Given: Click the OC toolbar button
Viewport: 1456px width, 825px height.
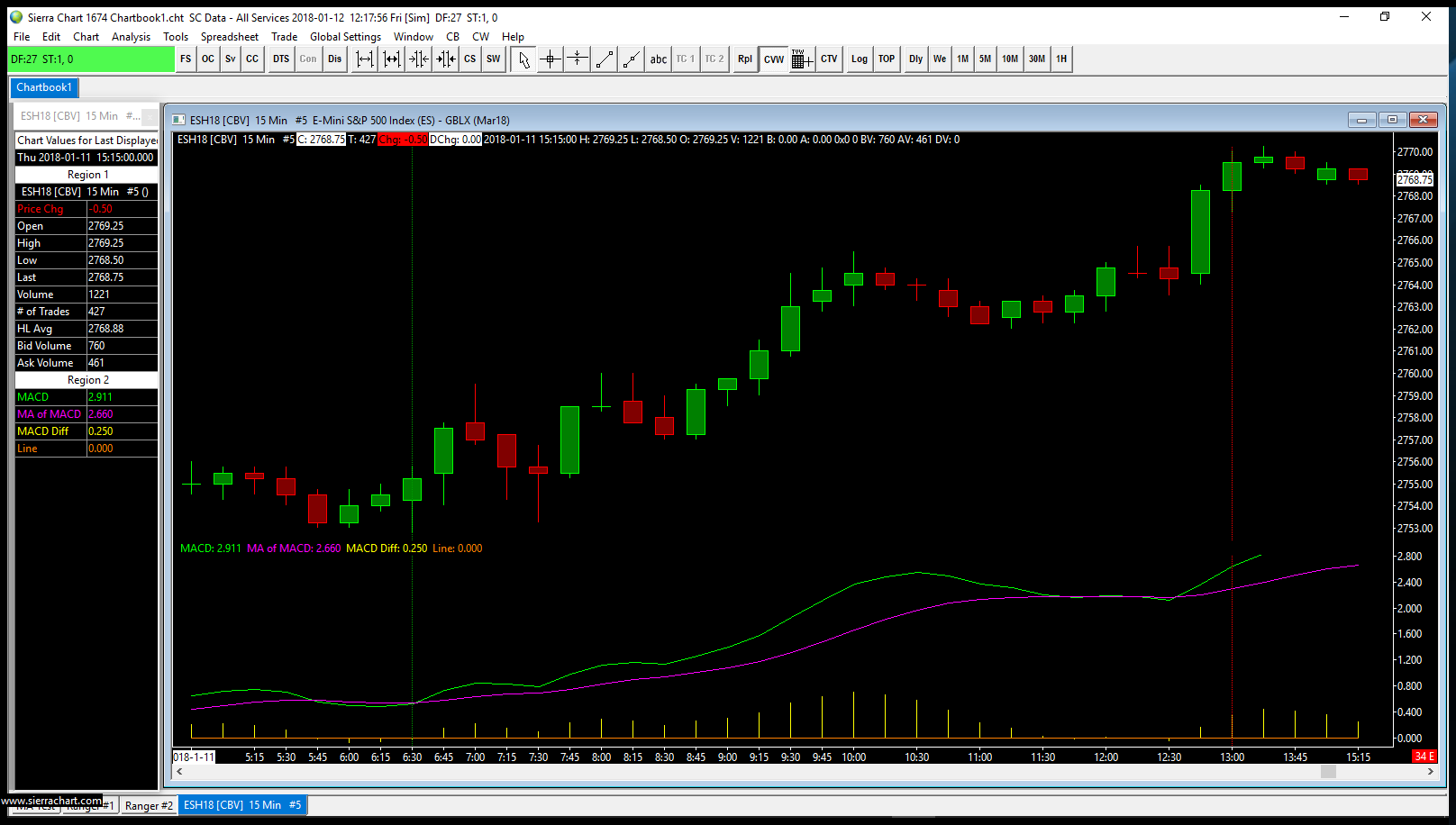Looking at the screenshot, I should (208, 59).
